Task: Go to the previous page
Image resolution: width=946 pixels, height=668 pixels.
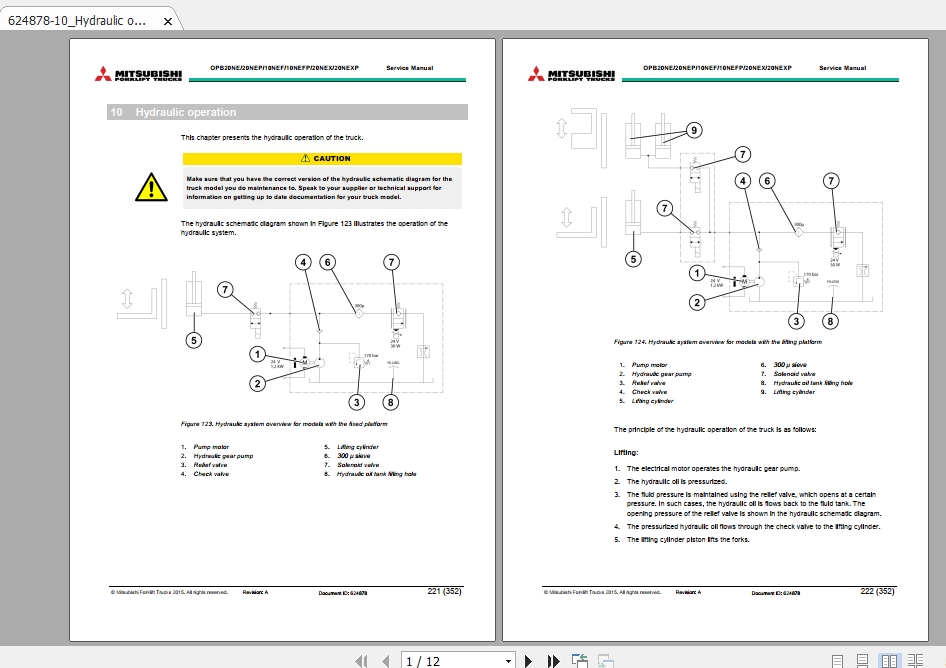Action: [x=385, y=660]
